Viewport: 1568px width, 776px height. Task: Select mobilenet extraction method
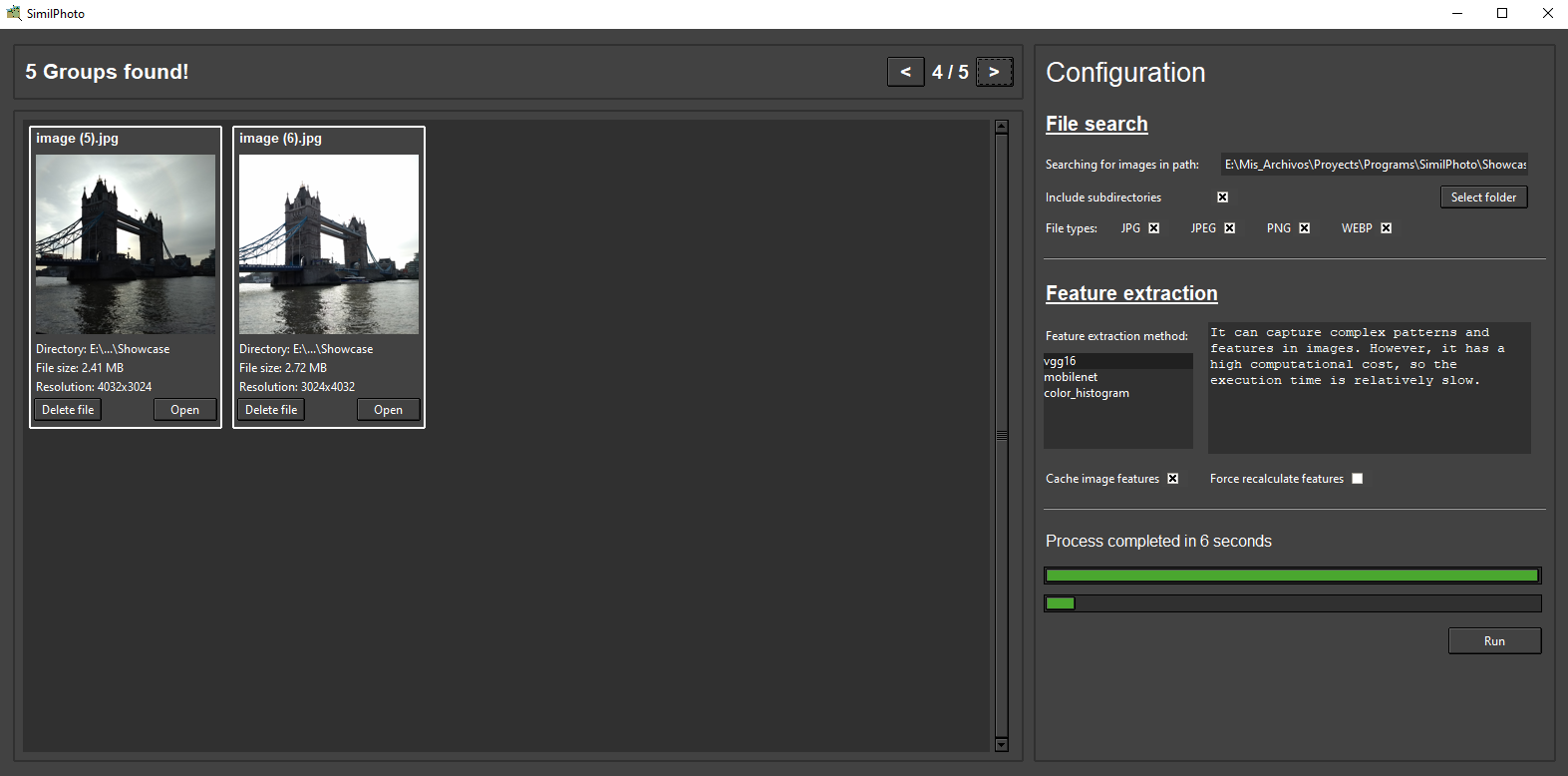(x=1117, y=377)
